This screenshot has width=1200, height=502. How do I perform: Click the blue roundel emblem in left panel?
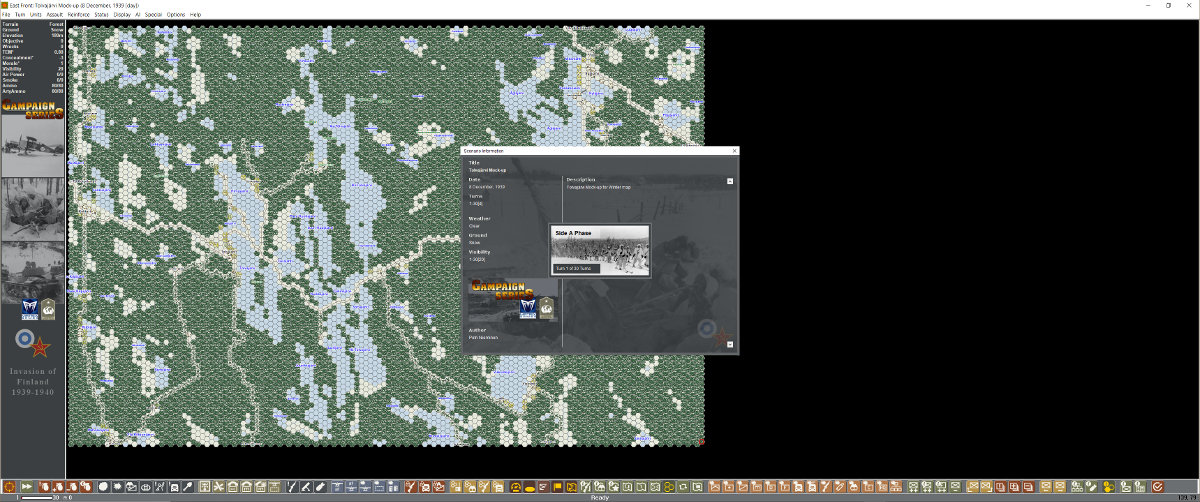[x=25, y=338]
